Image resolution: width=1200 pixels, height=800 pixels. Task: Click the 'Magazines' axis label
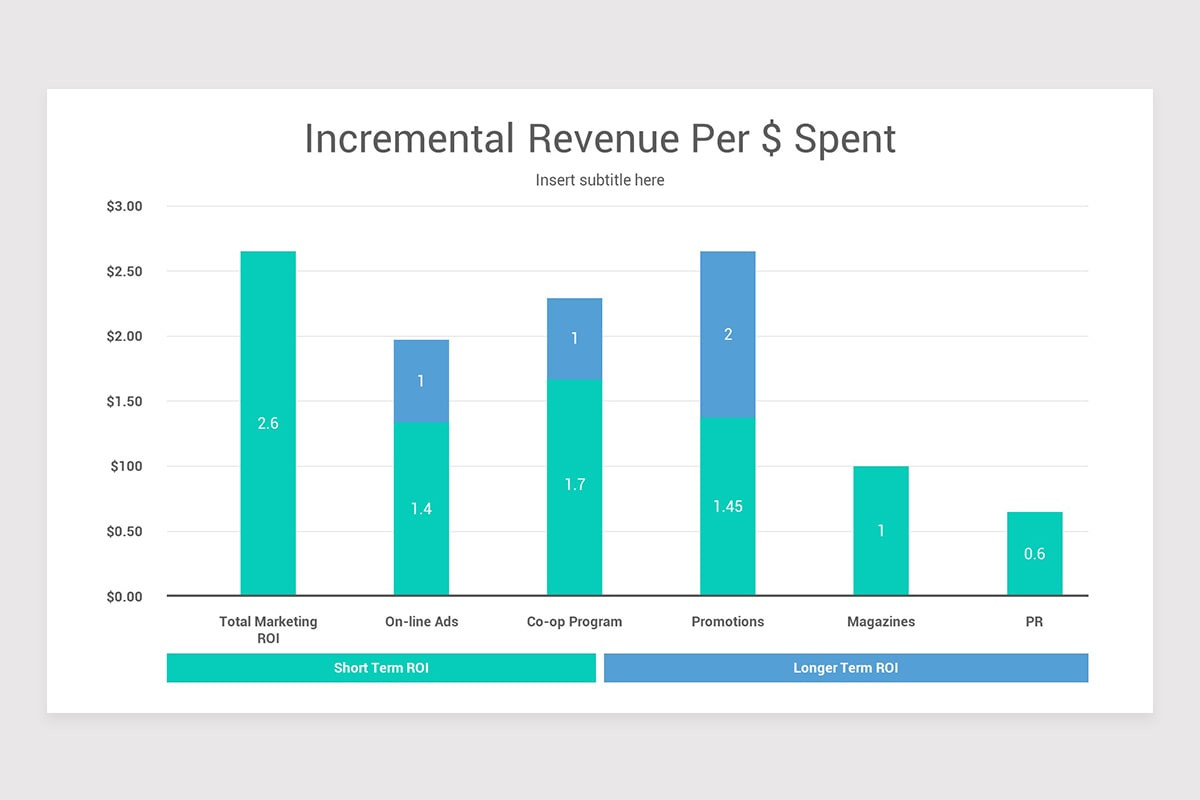(881, 622)
